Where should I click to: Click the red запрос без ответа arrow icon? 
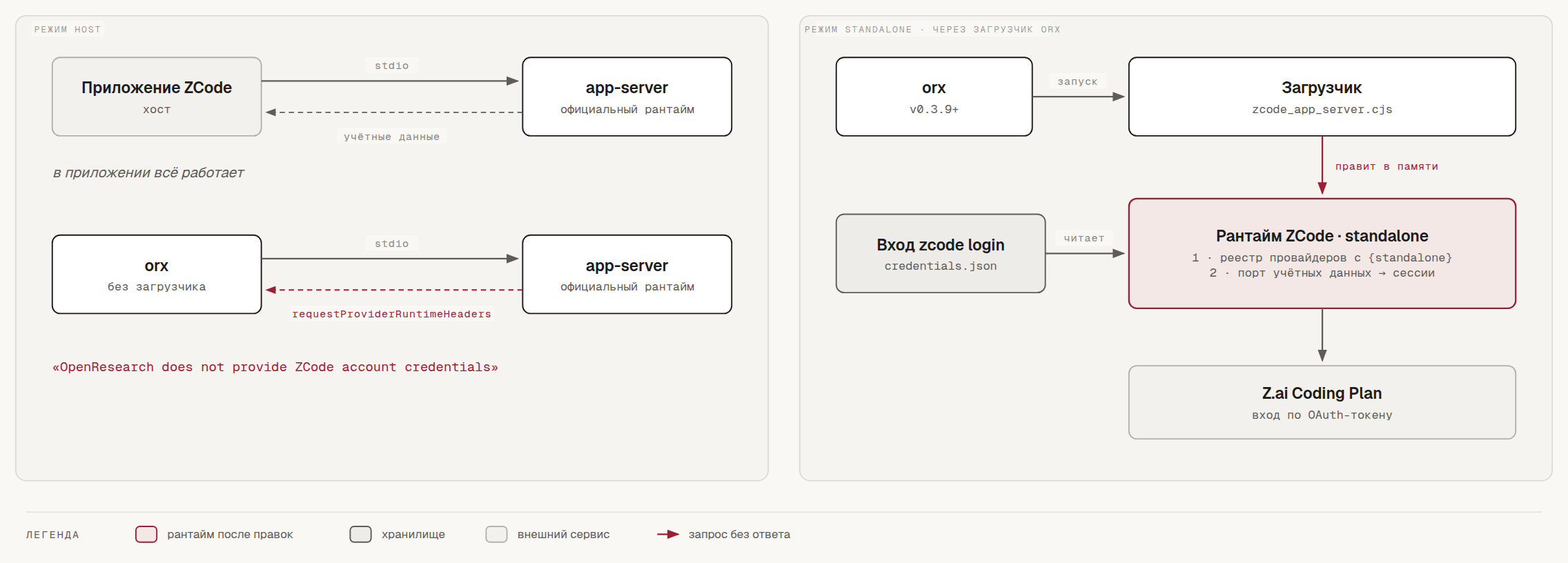click(668, 534)
